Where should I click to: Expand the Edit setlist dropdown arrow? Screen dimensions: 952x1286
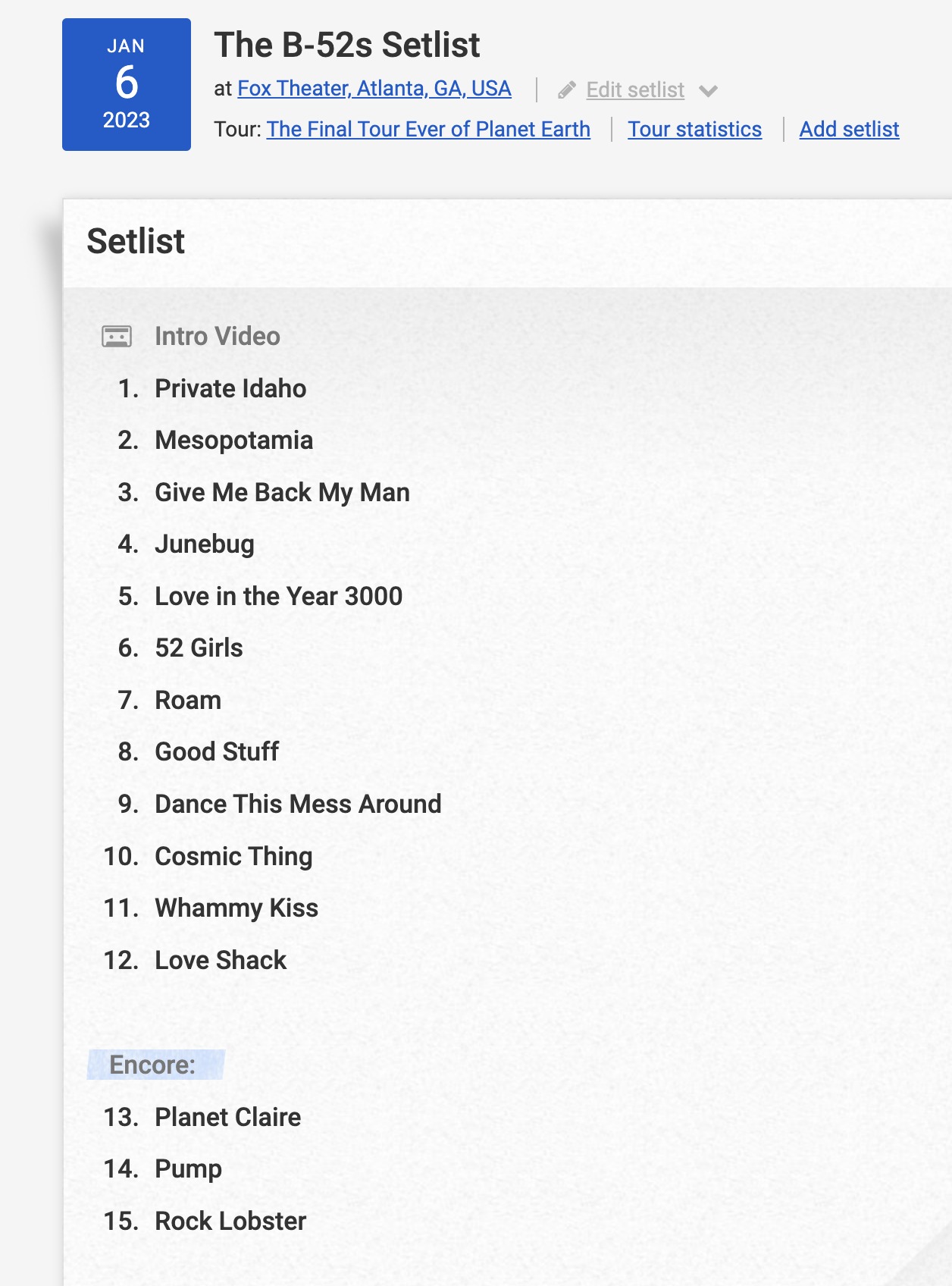coord(709,91)
